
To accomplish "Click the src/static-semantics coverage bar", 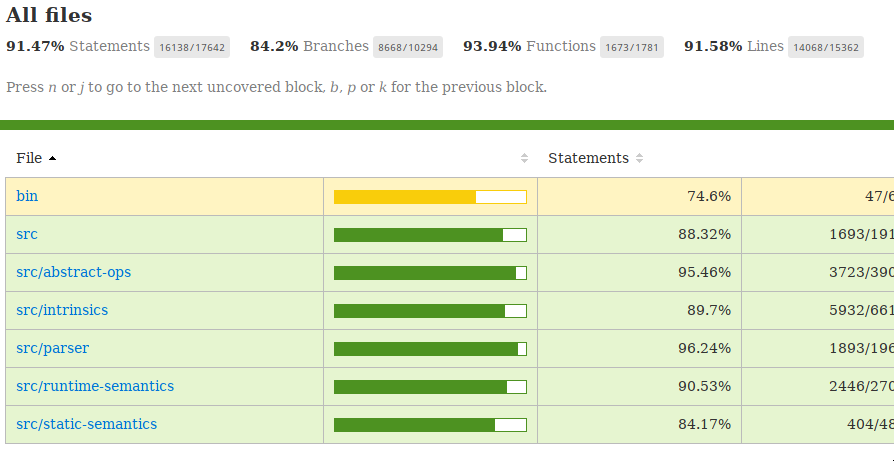I will [x=430, y=425].
